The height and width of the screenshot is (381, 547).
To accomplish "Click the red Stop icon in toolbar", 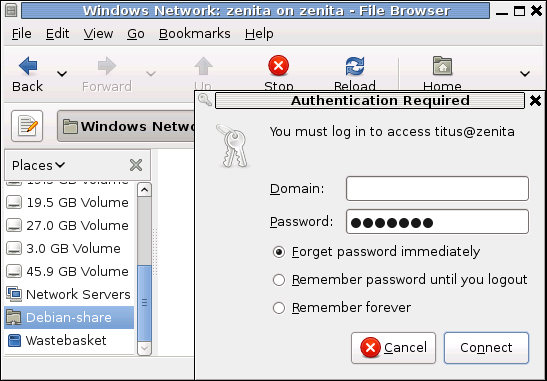I will [x=278, y=66].
